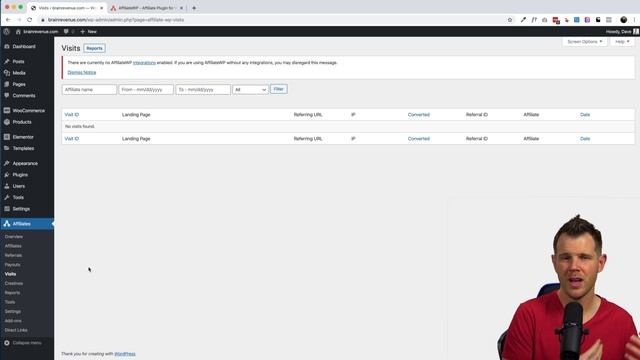The width and height of the screenshot is (640, 360).
Task: Bookmark page with the star icon
Action: [x=510, y=20]
